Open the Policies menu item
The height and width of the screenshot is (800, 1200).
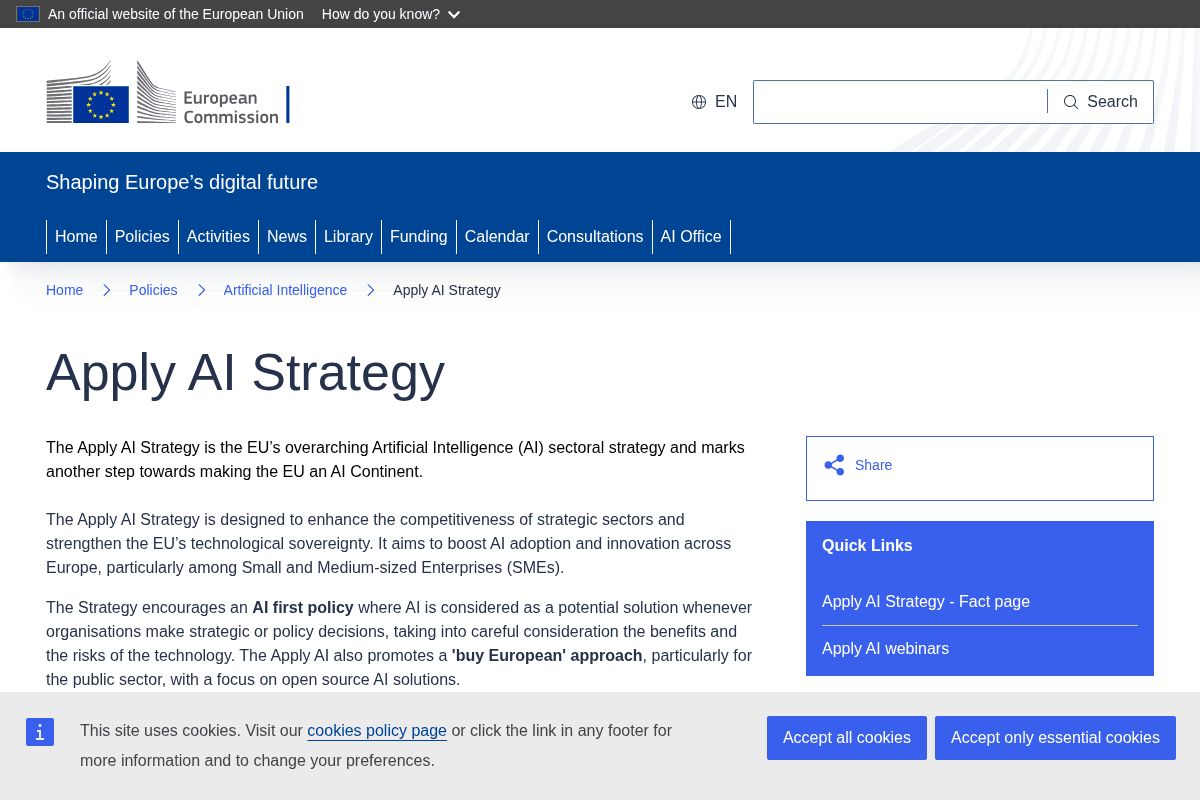(x=142, y=236)
